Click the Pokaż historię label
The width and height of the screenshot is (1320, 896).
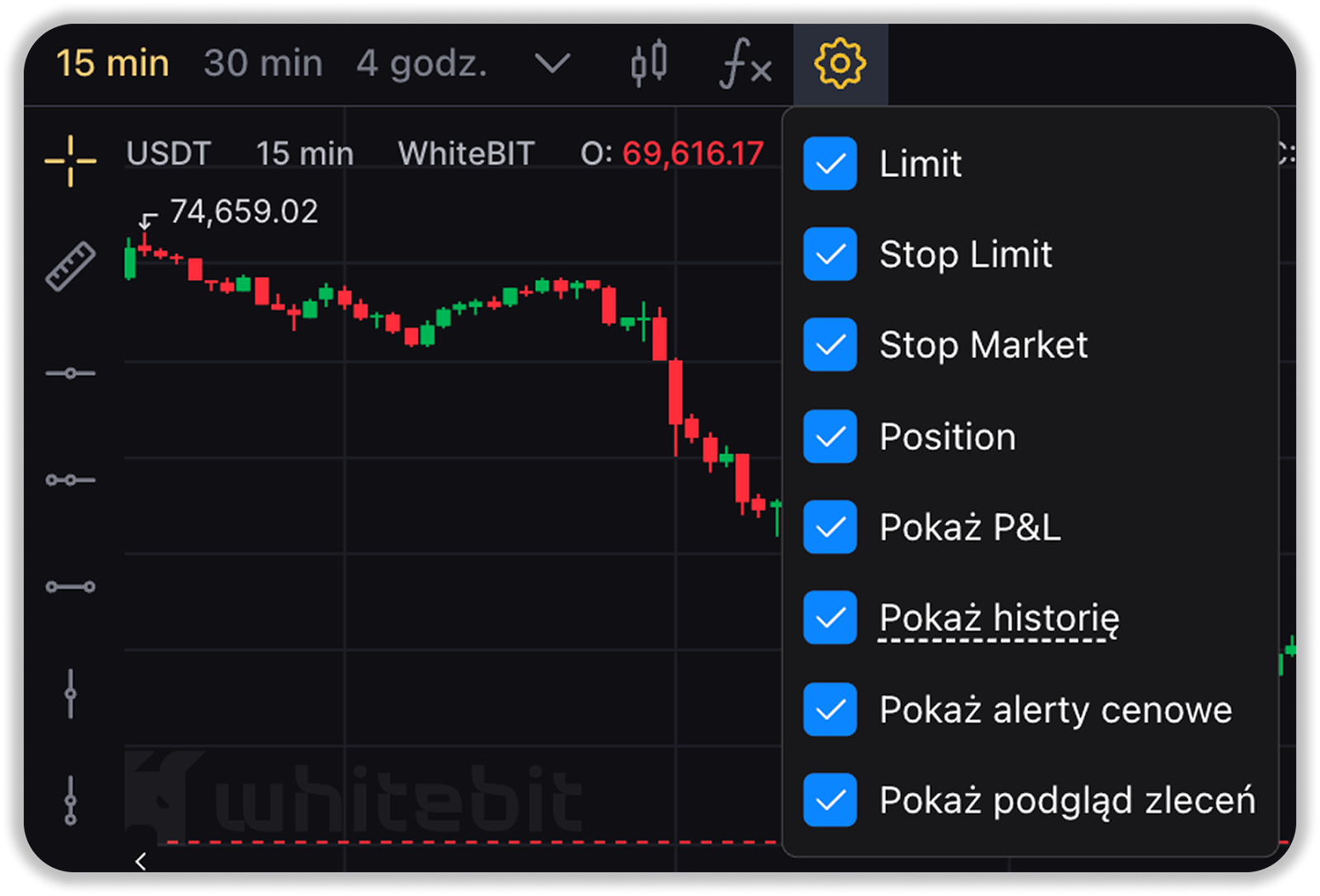pyautogui.click(x=999, y=618)
